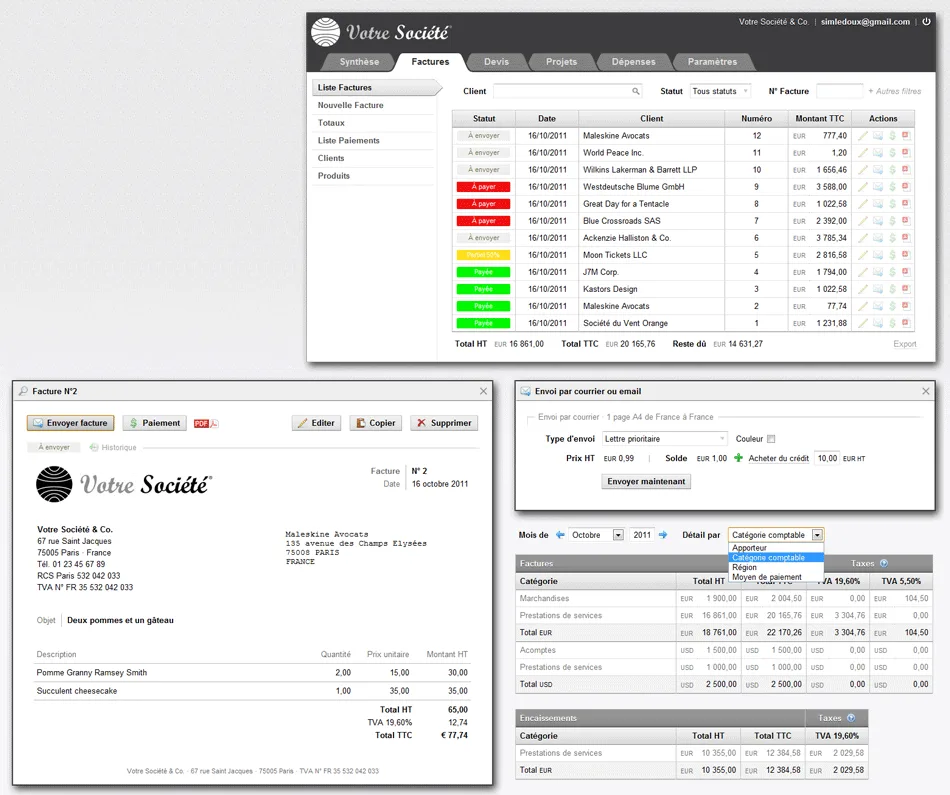Expand the Octobre month dropdown

pyautogui.click(x=618, y=535)
